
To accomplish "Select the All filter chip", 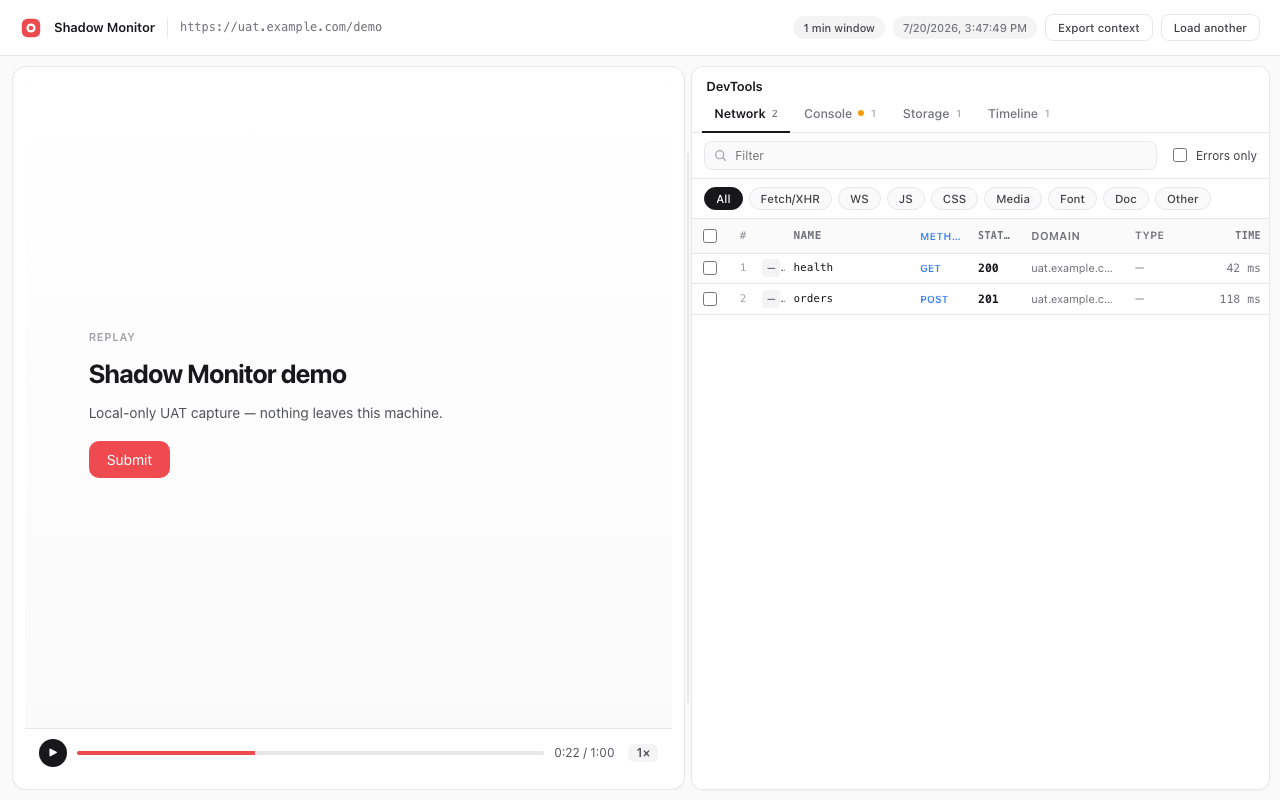I will pyautogui.click(x=723, y=199).
